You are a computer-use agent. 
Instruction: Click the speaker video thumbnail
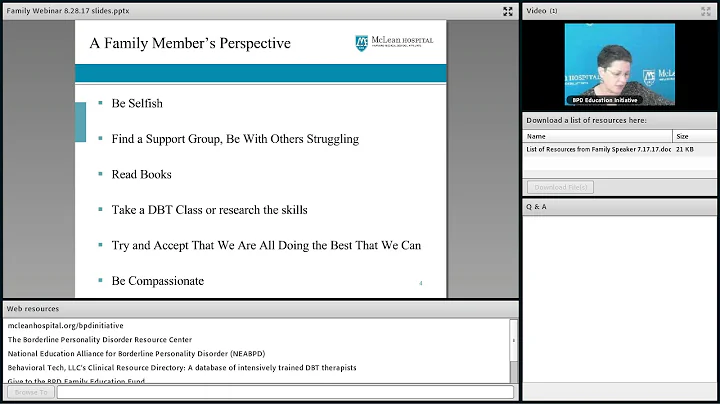tap(619, 65)
